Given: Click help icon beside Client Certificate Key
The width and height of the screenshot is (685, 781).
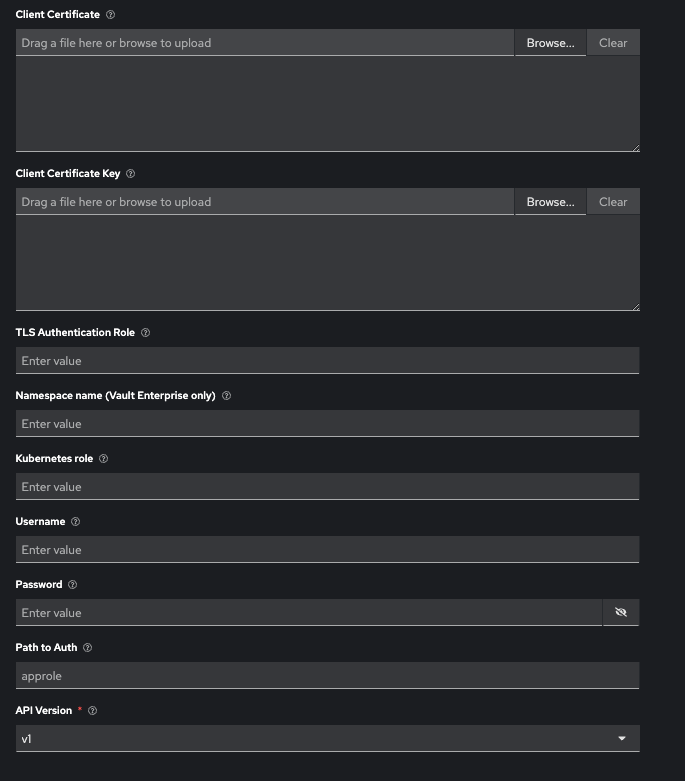Looking at the screenshot, I should point(130,174).
